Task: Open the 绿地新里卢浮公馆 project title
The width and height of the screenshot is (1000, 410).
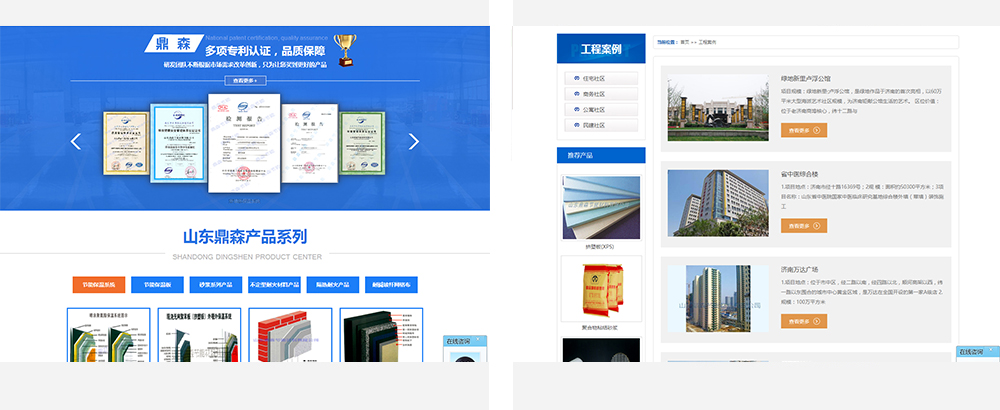Action: 805,78
